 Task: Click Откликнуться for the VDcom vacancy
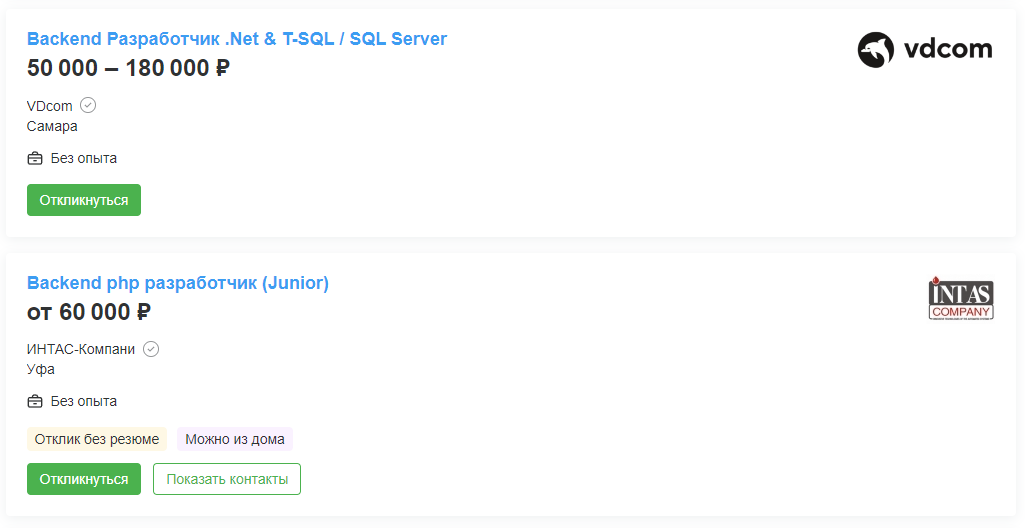[x=84, y=200]
